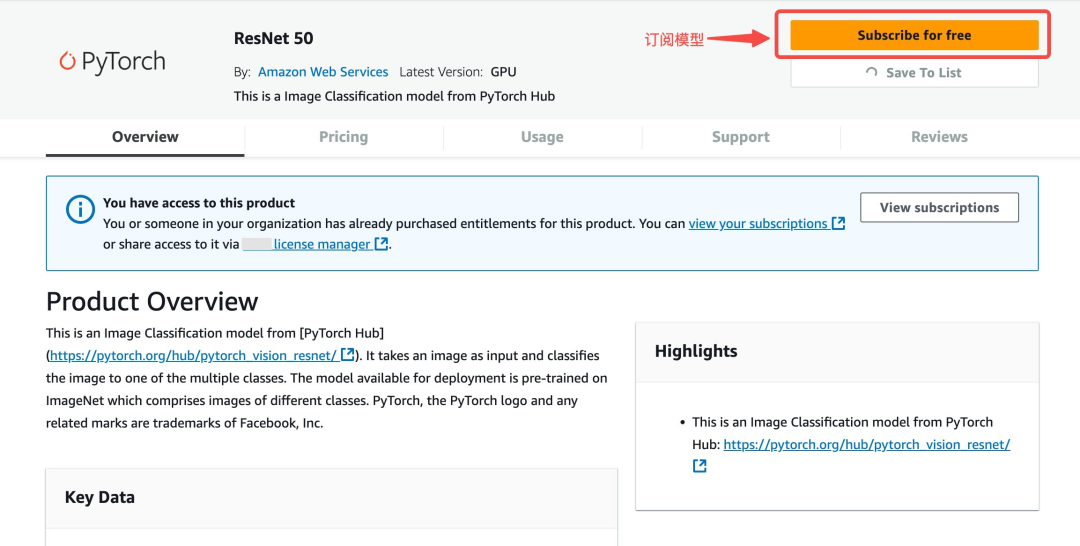Open the Pricing tab

click(343, 137)
